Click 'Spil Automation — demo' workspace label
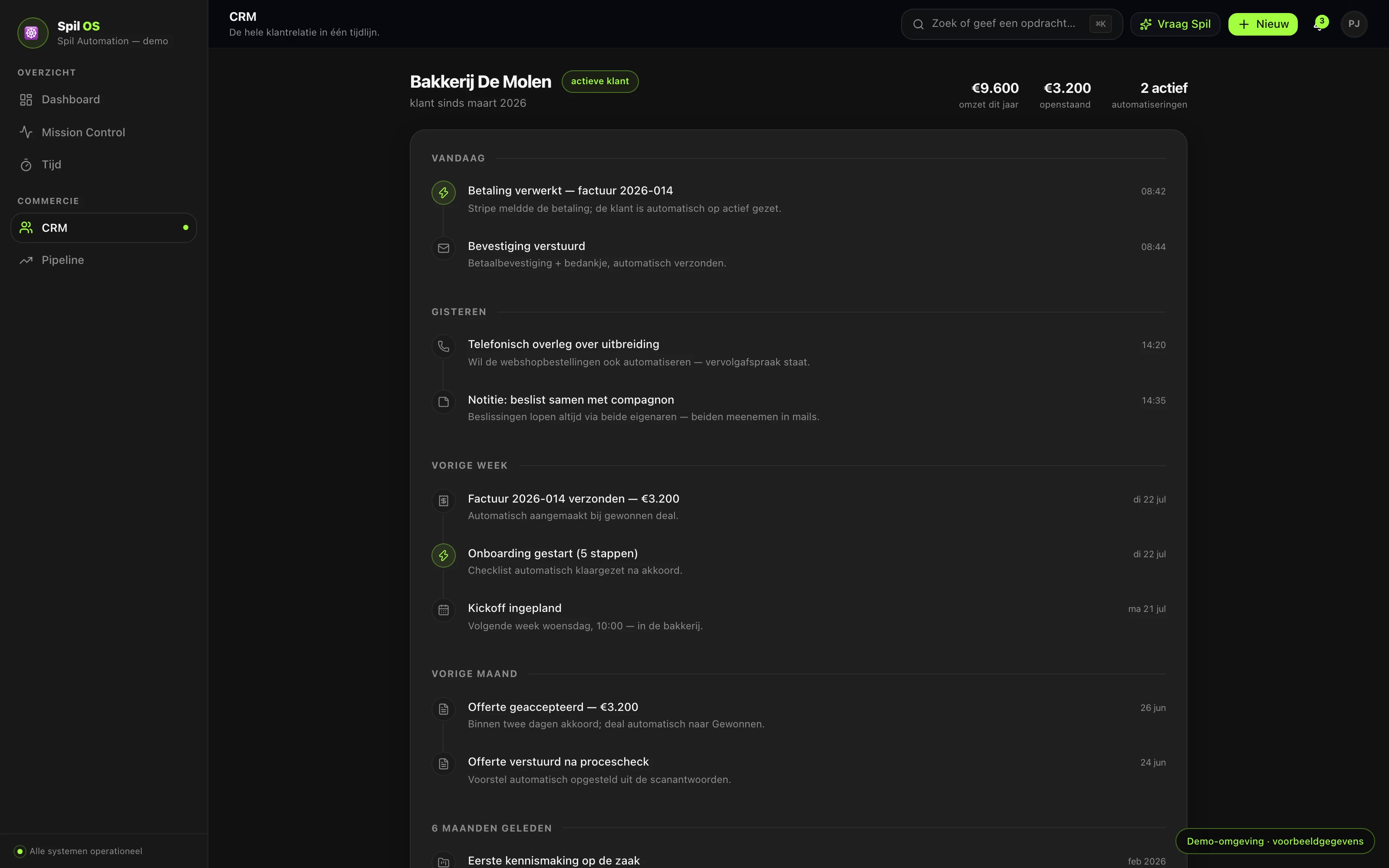 coord(112,41)
